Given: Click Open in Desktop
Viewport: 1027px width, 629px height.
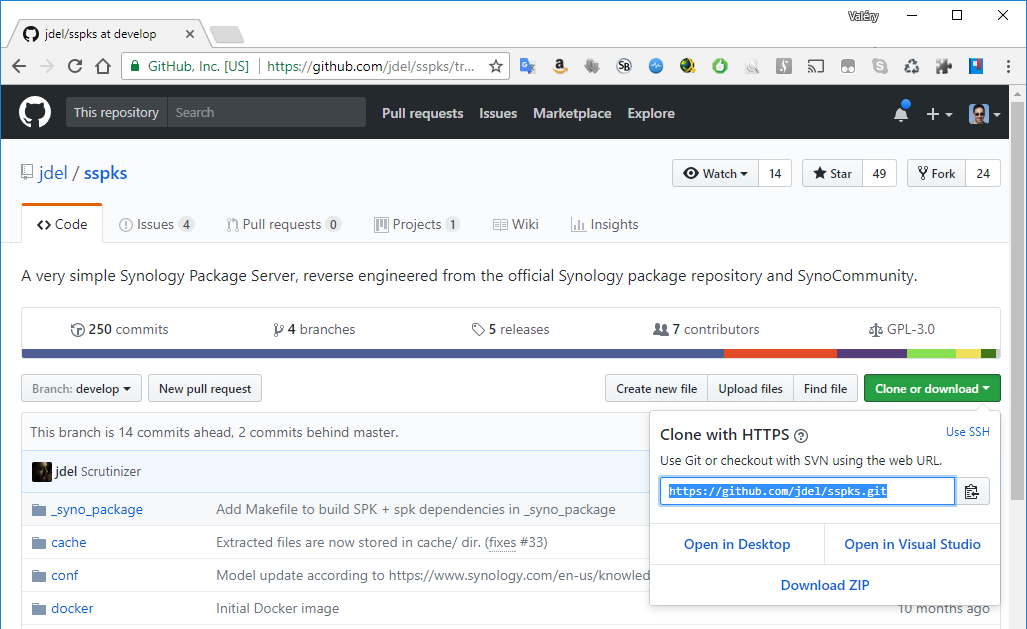Looking at the screenshot, I should pos(737,544).
